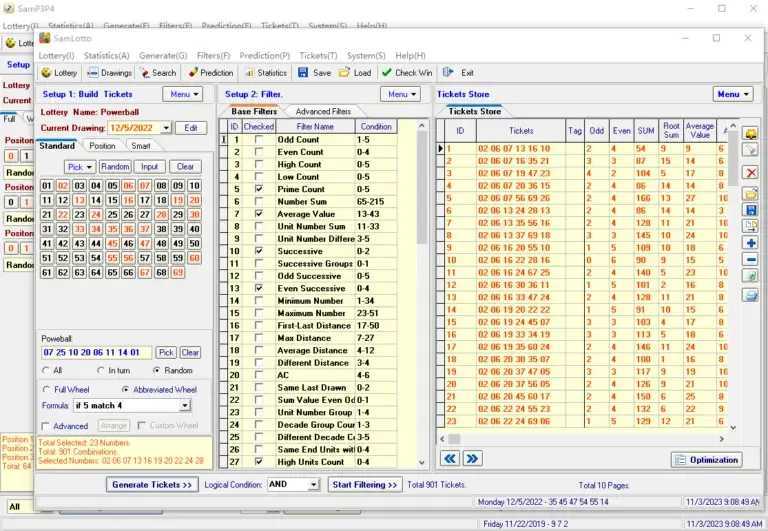Uncheck the Successive filter checkbox
Viewport: 768px width, 531px height.
(x=259, y=251)
